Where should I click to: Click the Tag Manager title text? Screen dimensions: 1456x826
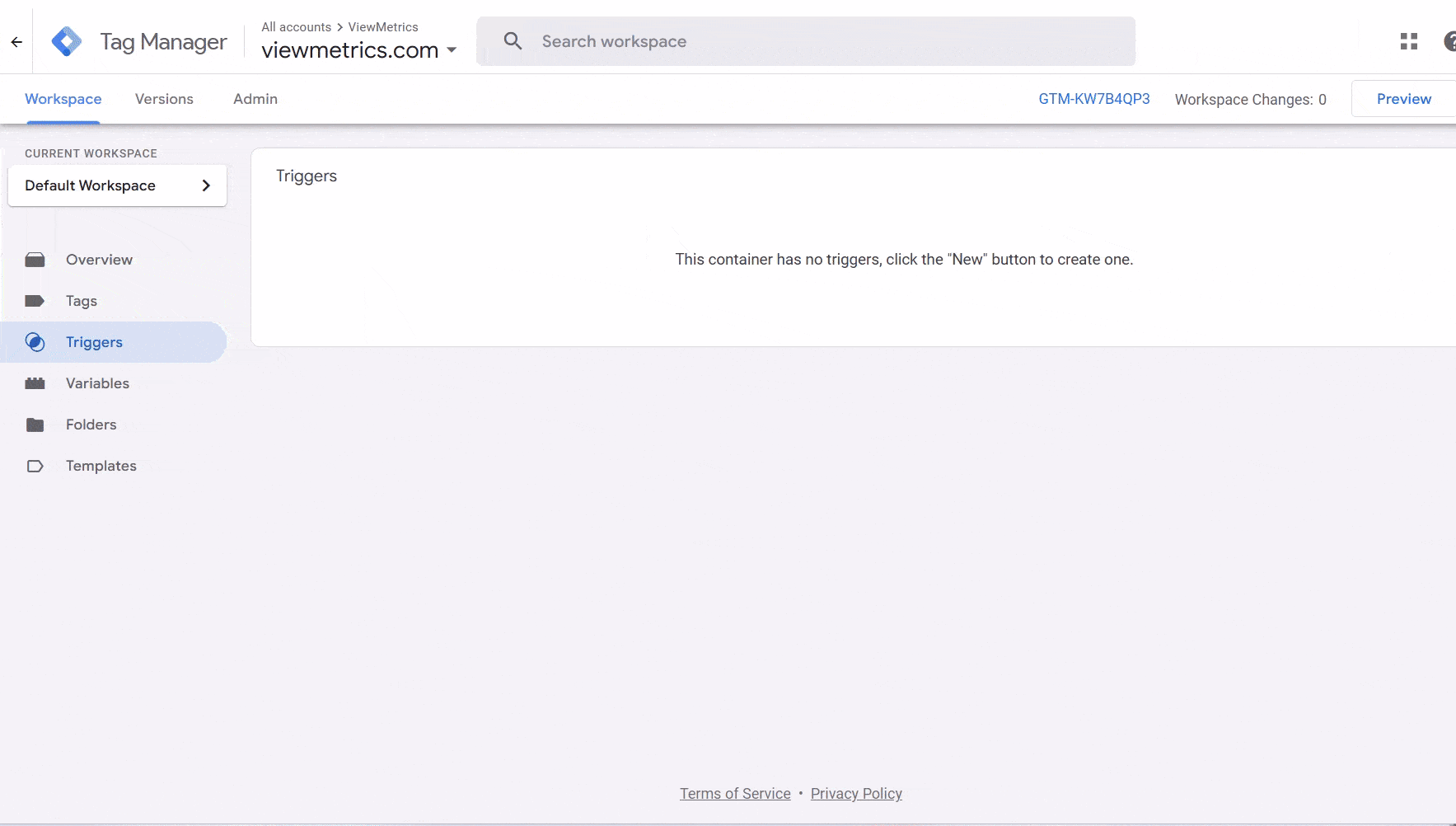[x=163, y=42]
